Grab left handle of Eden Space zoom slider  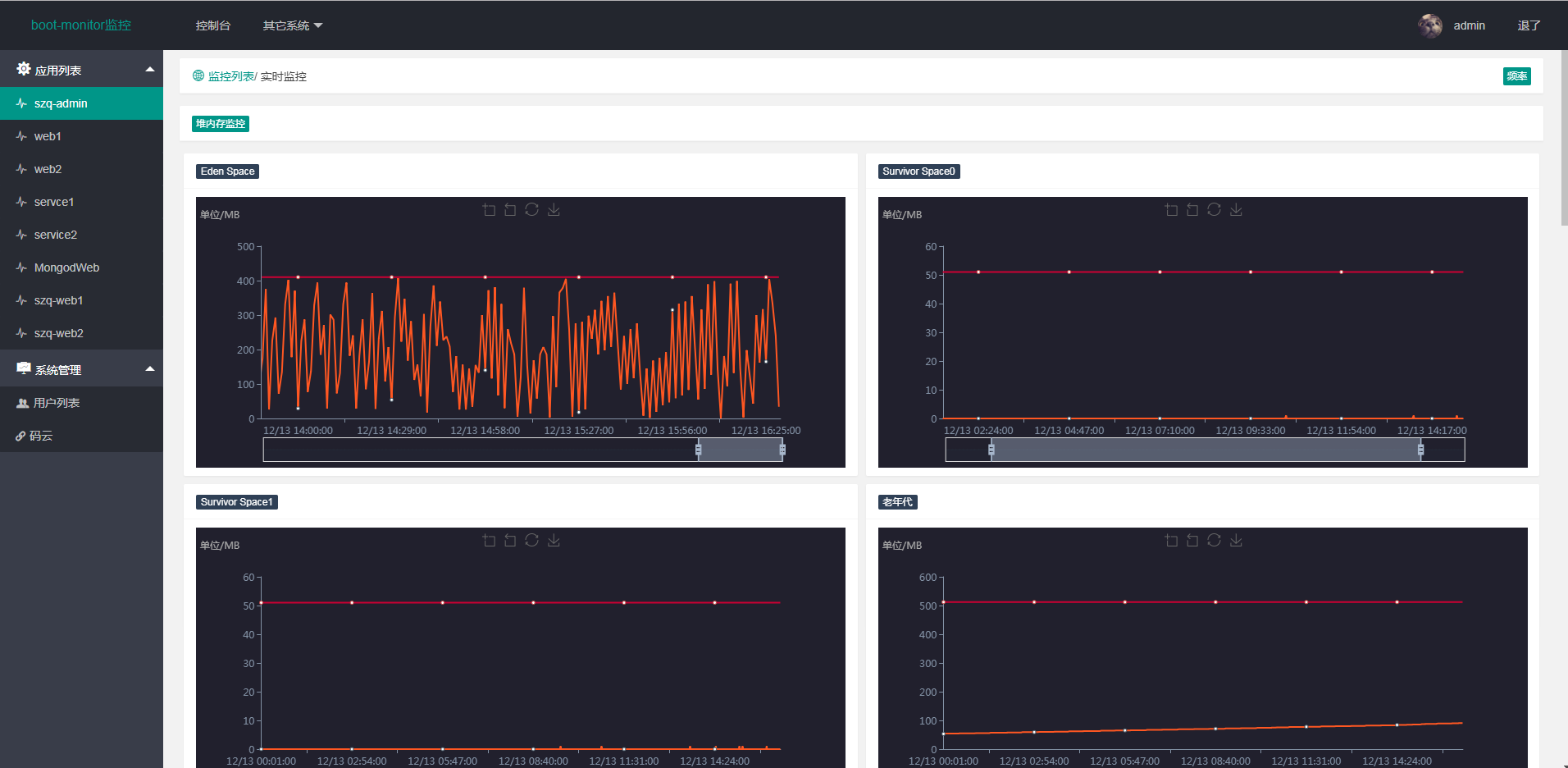699,450
